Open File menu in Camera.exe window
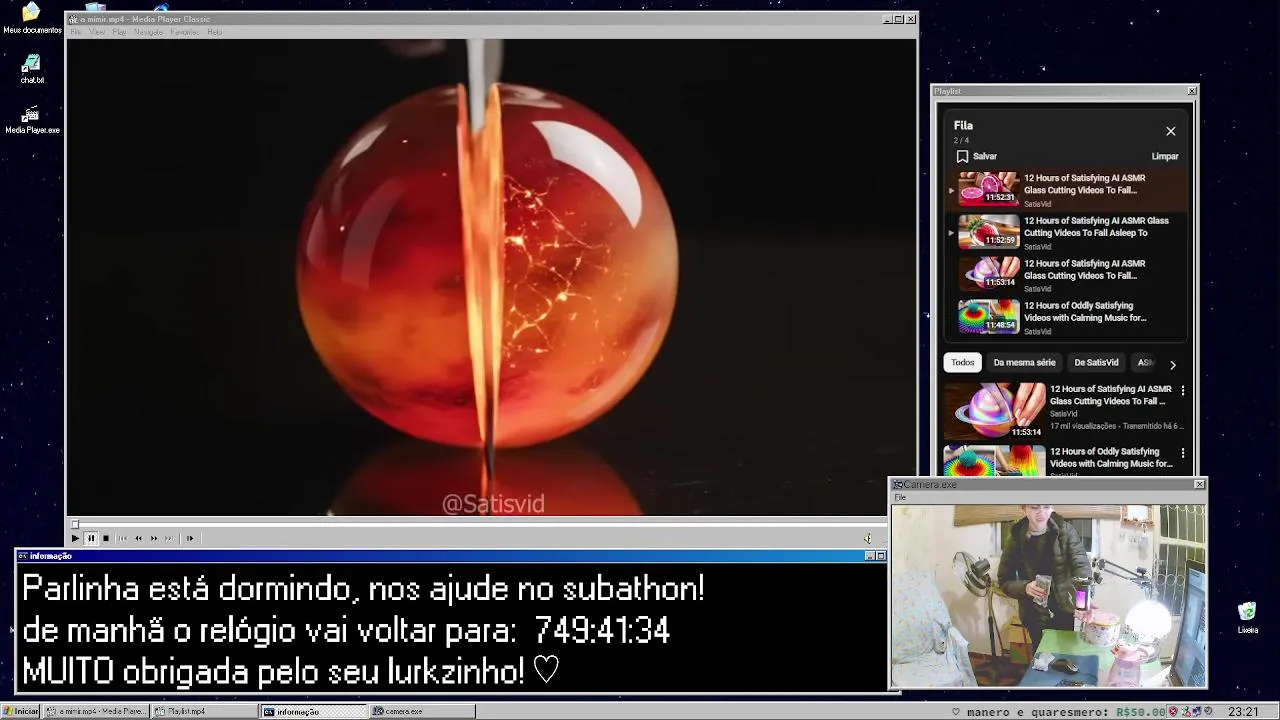The width and height of the screenshot is (1280, 720). pyautogui.click(x=900, y=497)
